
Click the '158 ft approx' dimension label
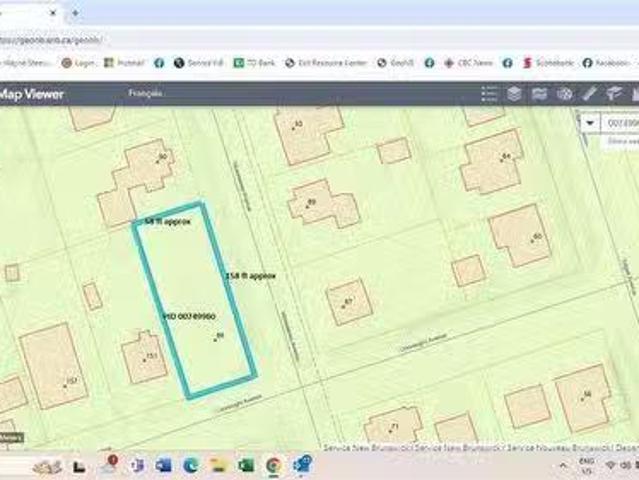(x=251, y=276)
